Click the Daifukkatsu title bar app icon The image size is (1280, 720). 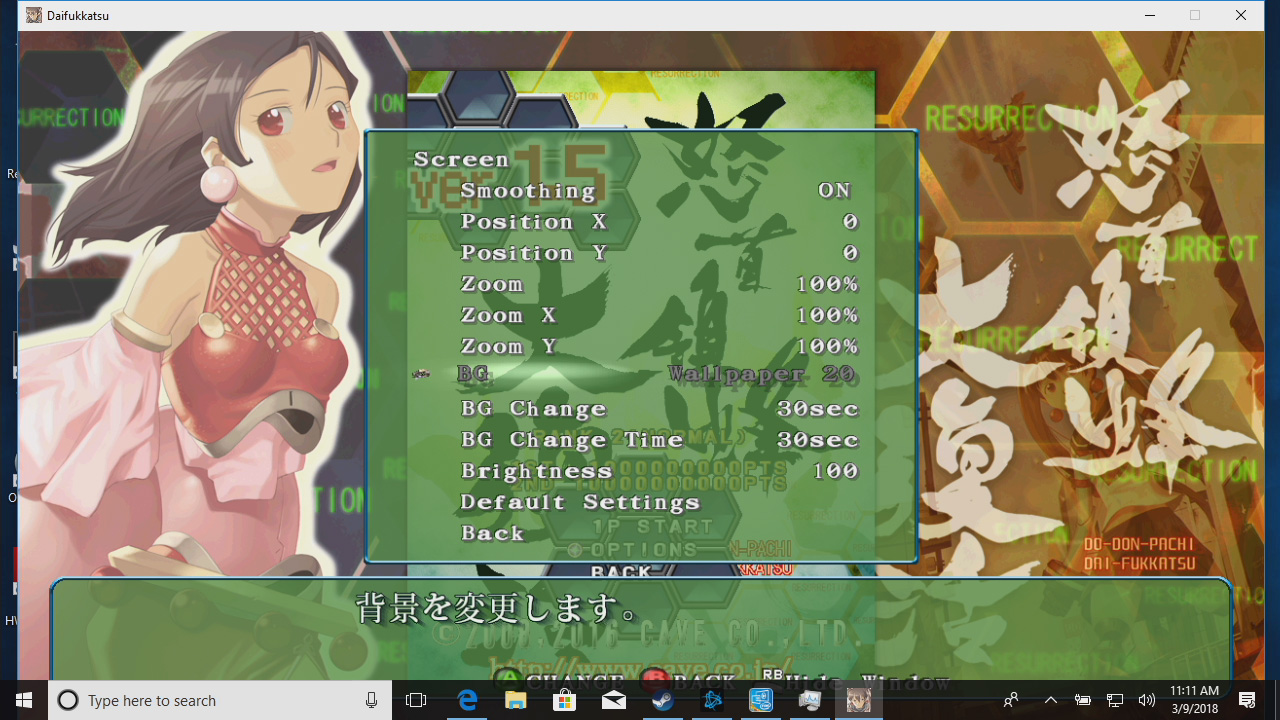34,15
